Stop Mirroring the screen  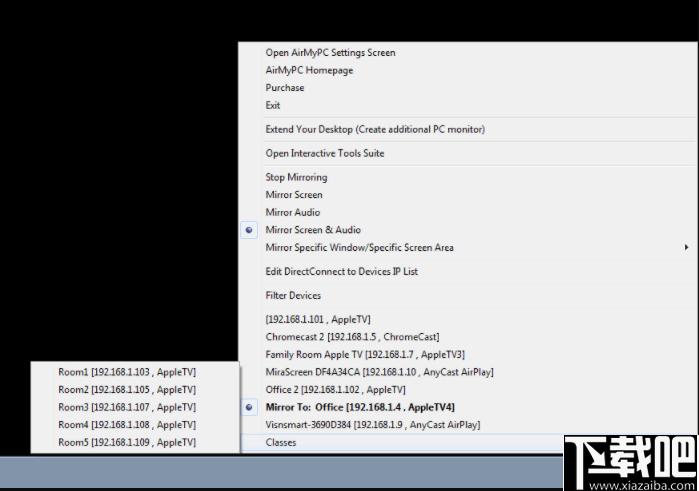pyautogui.click(x=296, y=178)
